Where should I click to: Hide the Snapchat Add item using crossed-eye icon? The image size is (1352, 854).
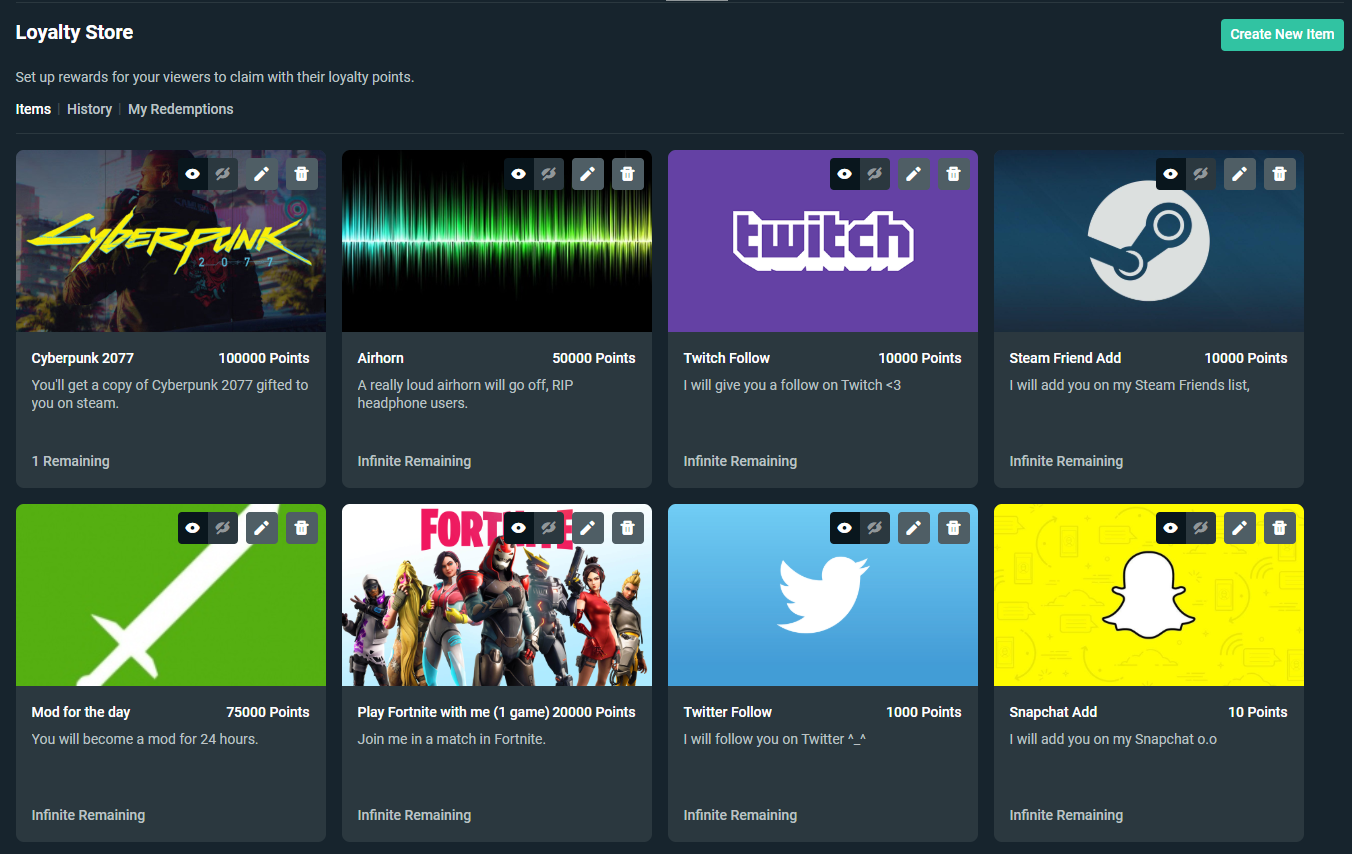[x=1201, y=528]
